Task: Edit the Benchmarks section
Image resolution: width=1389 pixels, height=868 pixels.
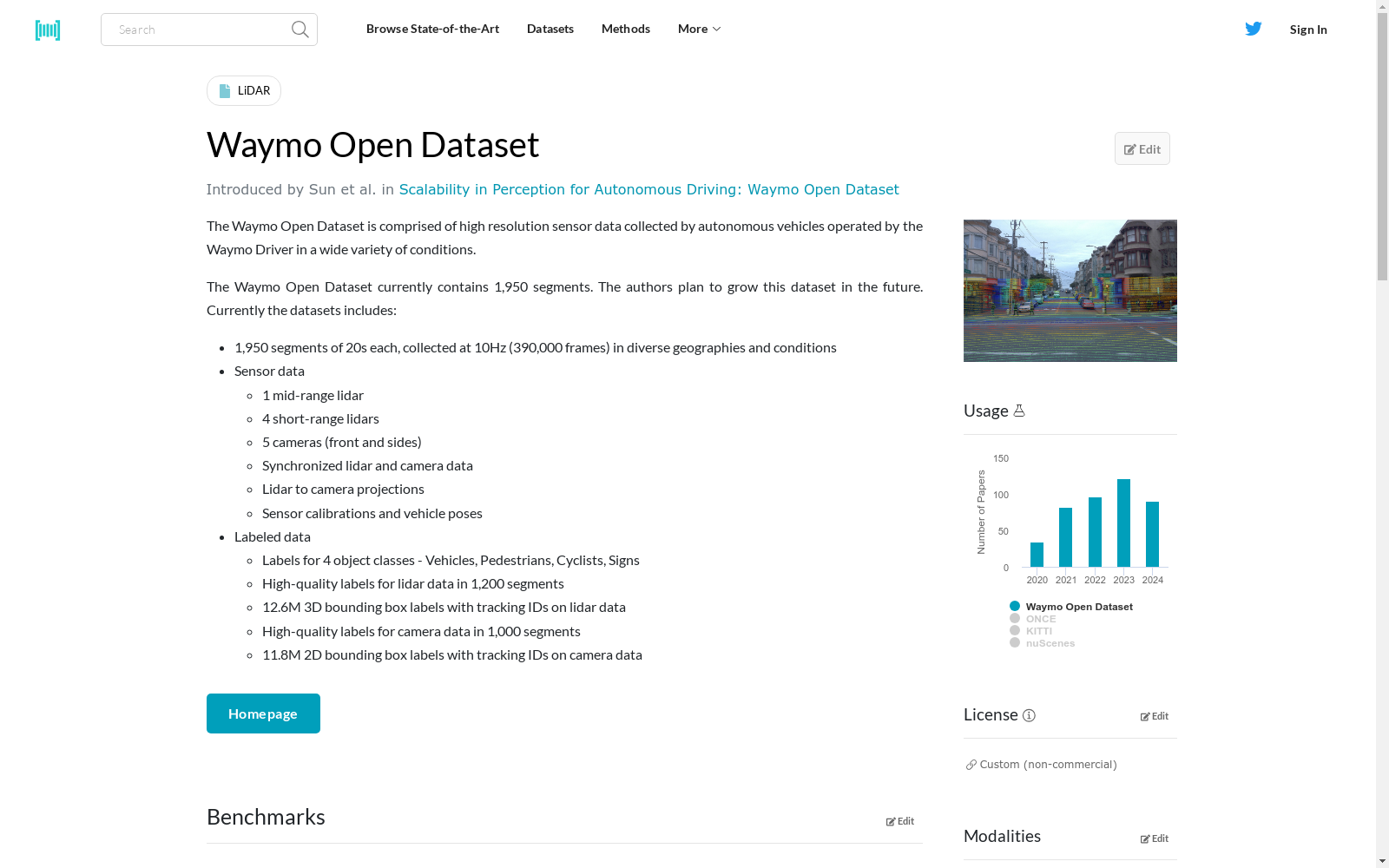Action: [900, 821]
